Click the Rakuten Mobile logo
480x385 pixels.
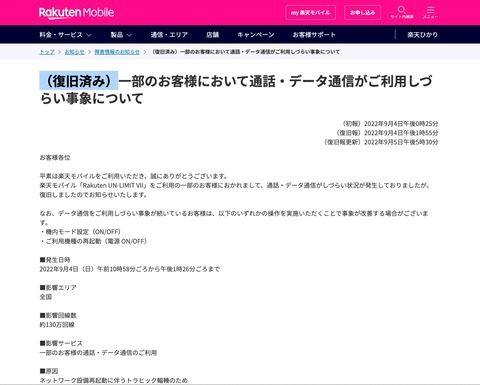tap(76, 13)
